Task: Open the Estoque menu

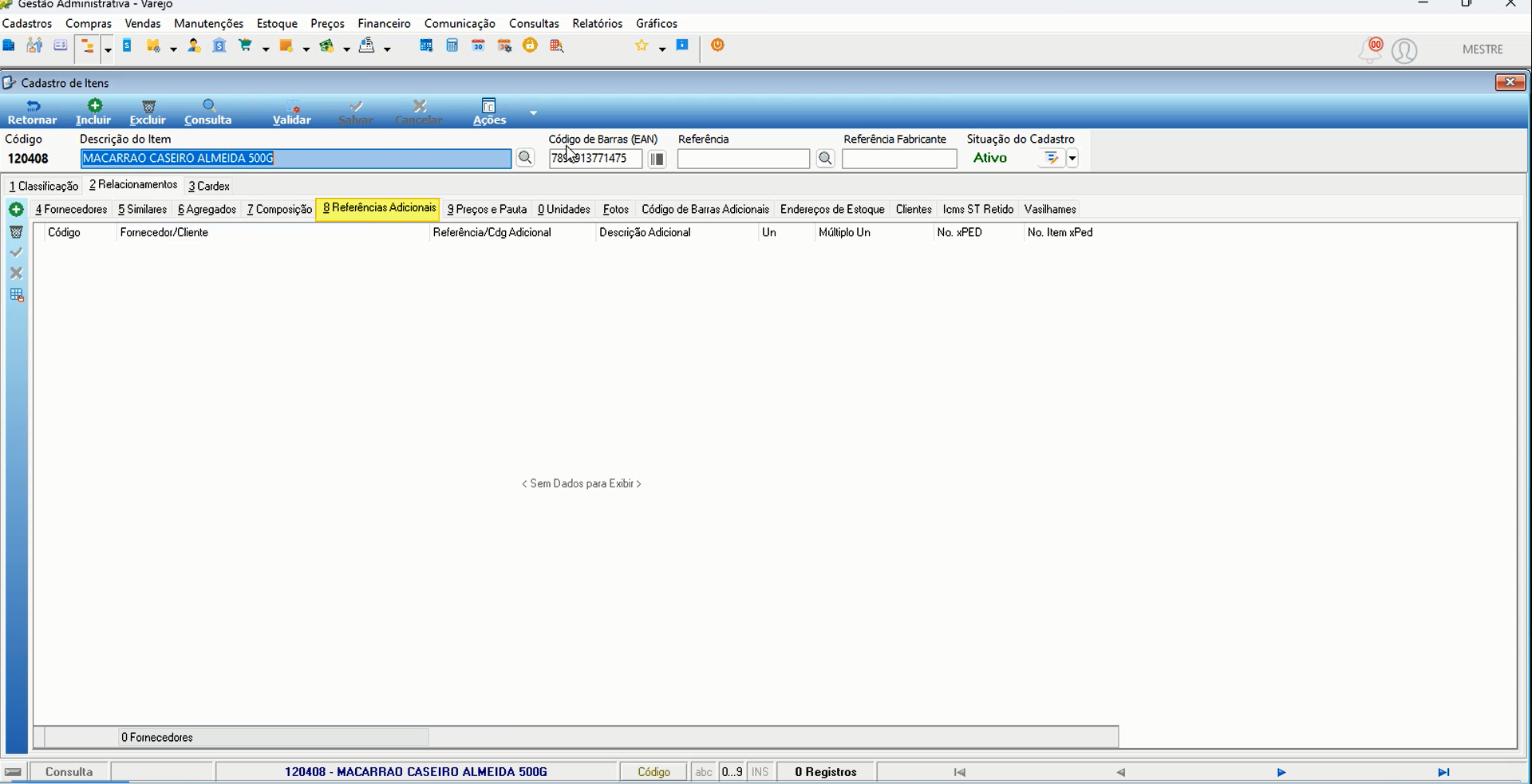Action: coord(277,24)
